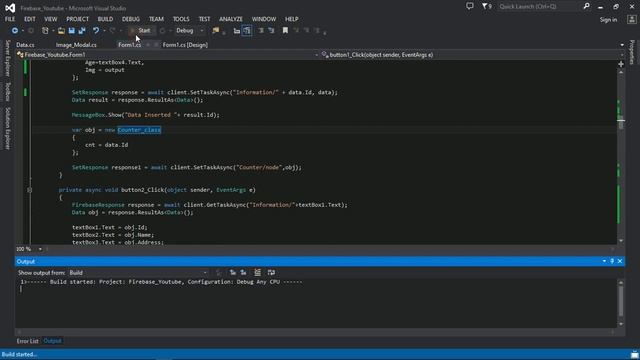Screen dimensions: 640x360
Task: Click the Clear All icon in Output panel
Action: [258, 272]
